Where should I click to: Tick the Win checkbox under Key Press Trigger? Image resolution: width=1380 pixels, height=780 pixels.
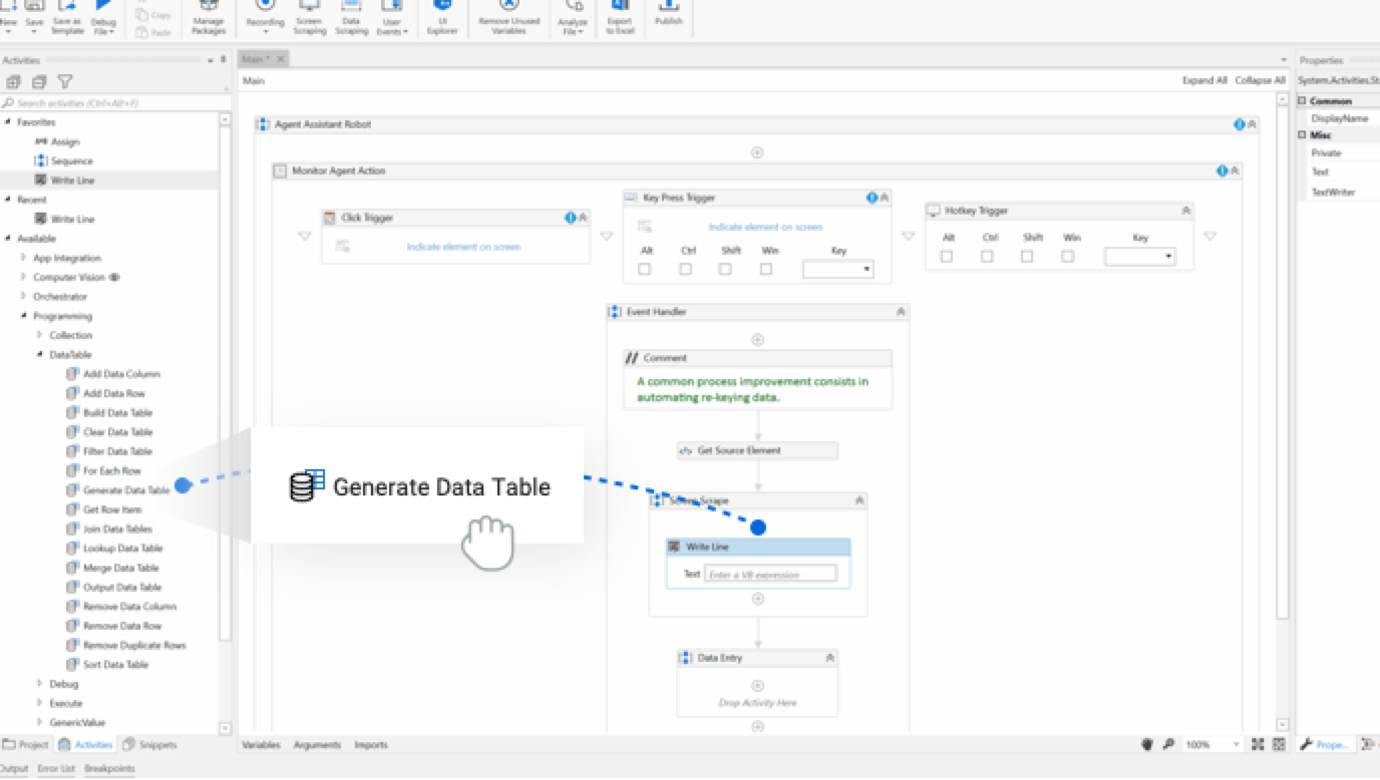pos(766,268)
